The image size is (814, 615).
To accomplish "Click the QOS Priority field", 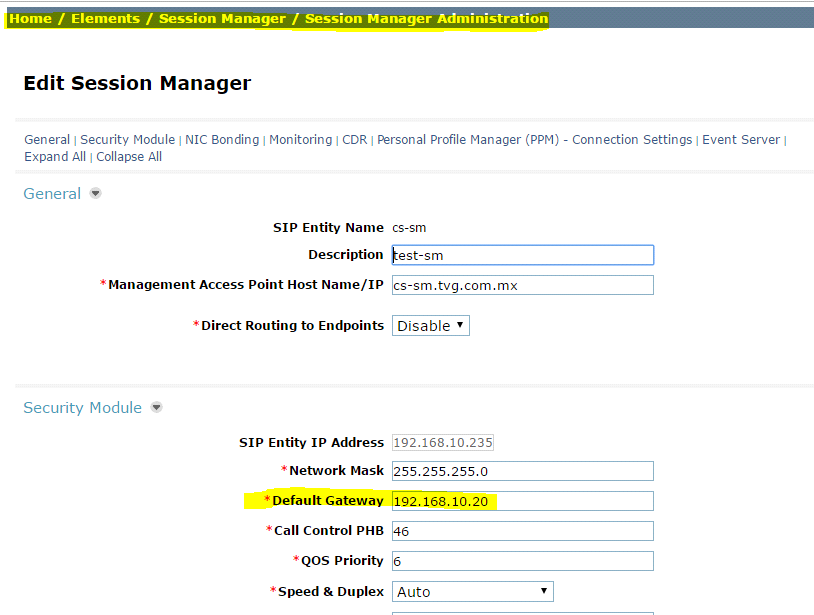I will (x=523, y=561).
